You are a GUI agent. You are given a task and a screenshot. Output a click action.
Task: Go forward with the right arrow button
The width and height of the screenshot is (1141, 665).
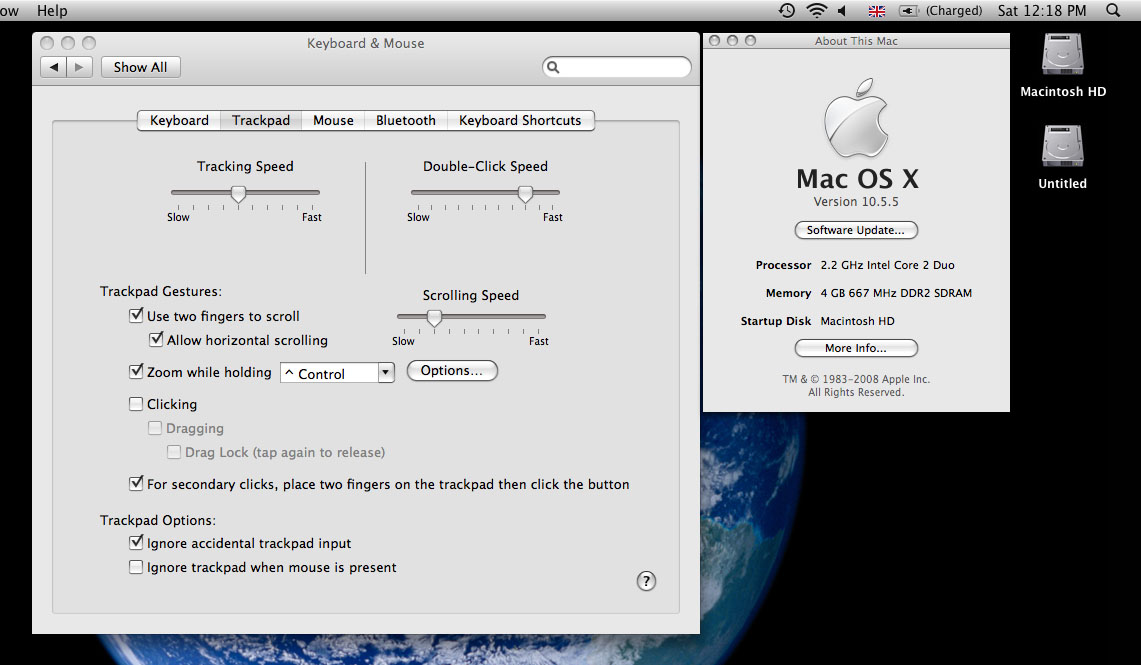coord(79,67)
